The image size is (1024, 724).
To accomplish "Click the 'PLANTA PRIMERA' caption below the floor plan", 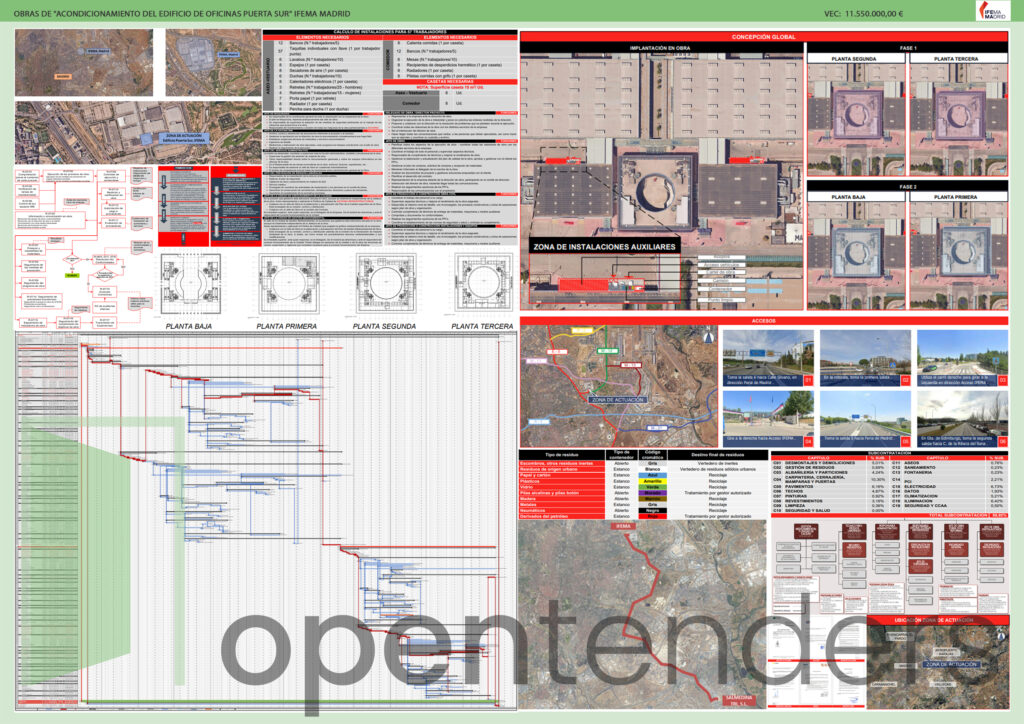I will [x=286, y=326].
